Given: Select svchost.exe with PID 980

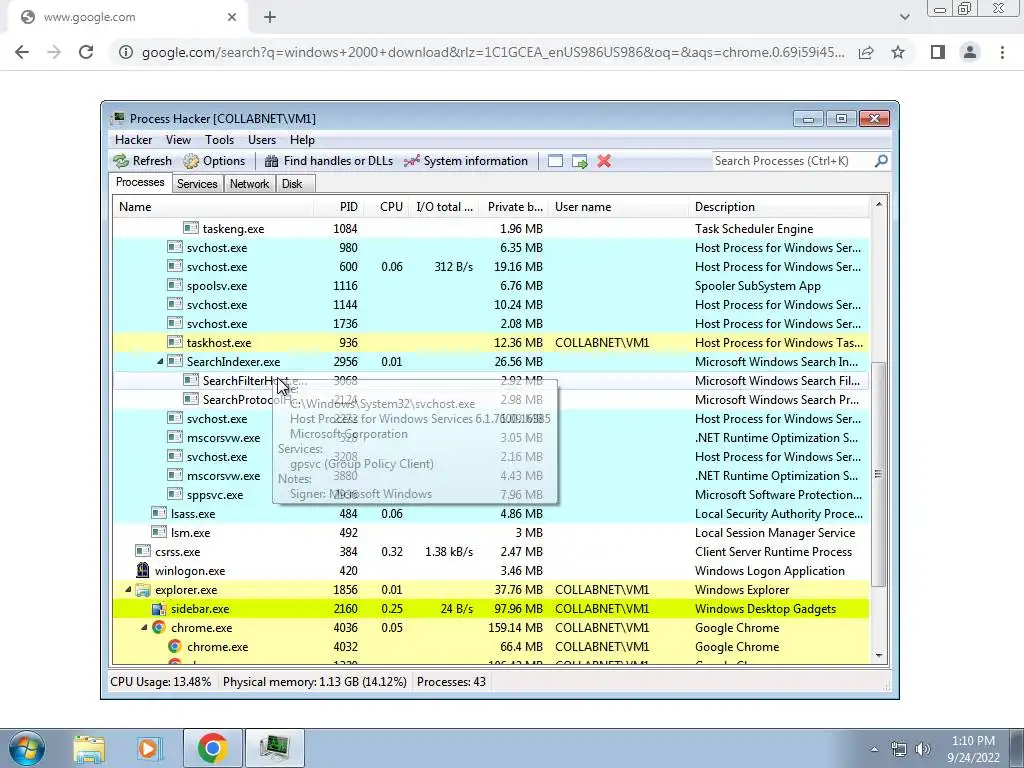Looking at the screenshot, I should 491,248.
